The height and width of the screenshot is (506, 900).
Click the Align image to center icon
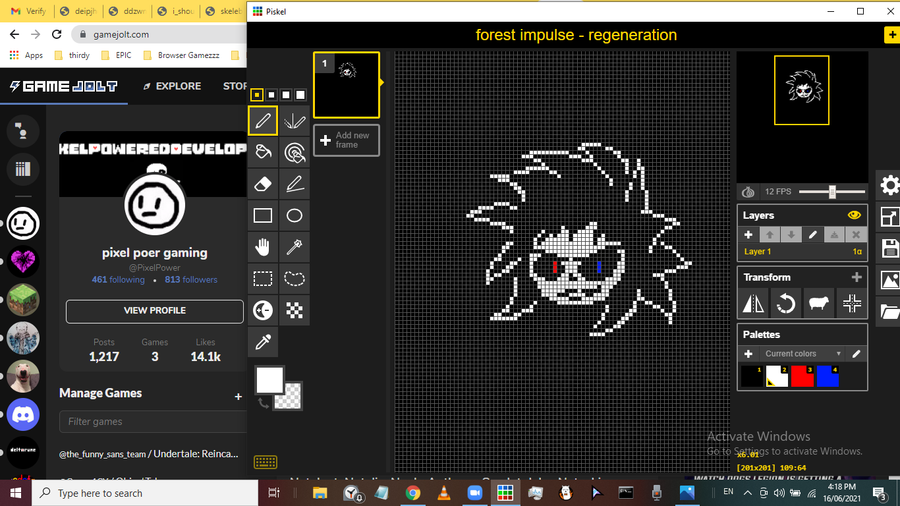pyautogui.click(x=852, y=303)
